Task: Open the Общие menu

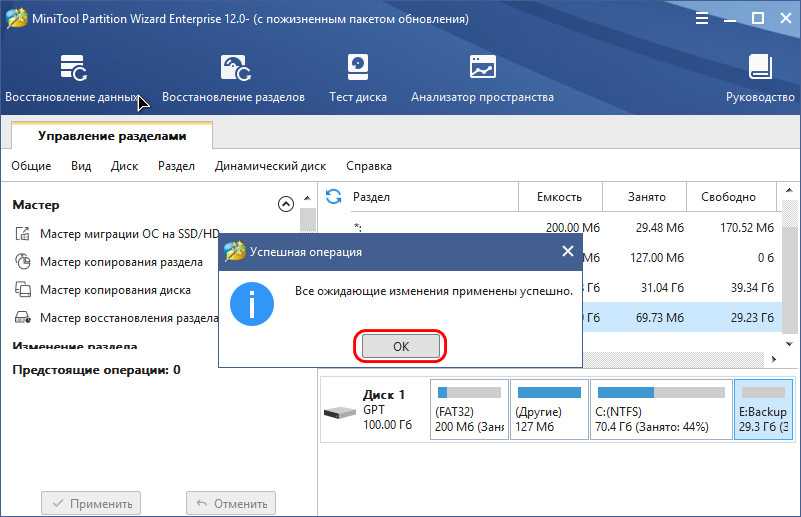Action: tap(31, 166)
